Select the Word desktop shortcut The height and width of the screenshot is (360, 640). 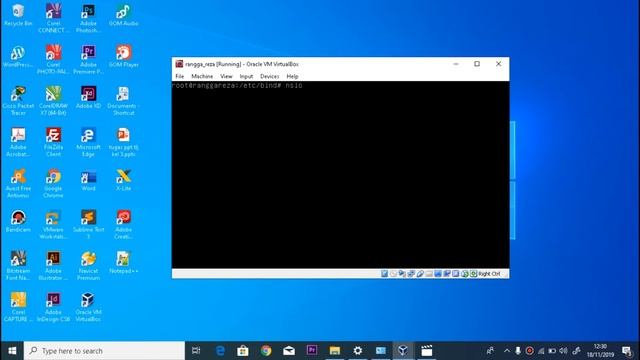(88, 180)
